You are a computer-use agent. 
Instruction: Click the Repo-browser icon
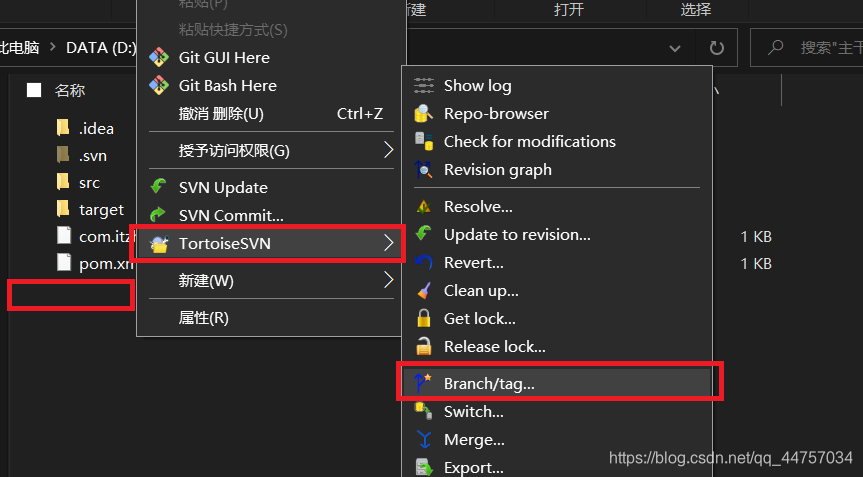(x=424, y=114)
